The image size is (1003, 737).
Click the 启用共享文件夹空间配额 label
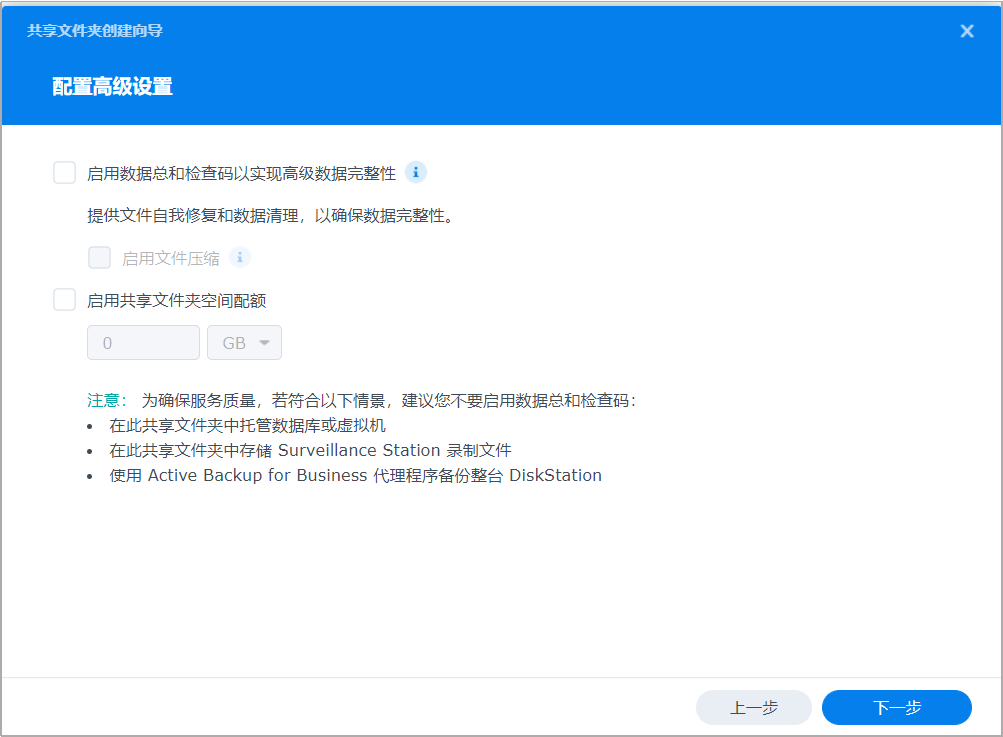click(177, 301)
